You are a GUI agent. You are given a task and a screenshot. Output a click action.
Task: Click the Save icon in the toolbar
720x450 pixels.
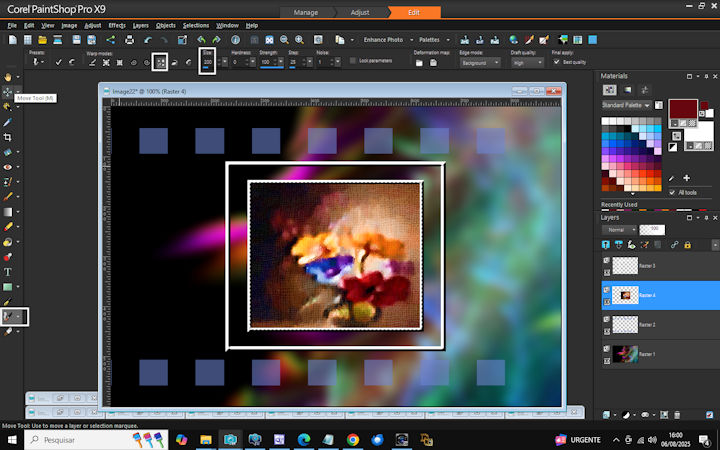point(76,40)
